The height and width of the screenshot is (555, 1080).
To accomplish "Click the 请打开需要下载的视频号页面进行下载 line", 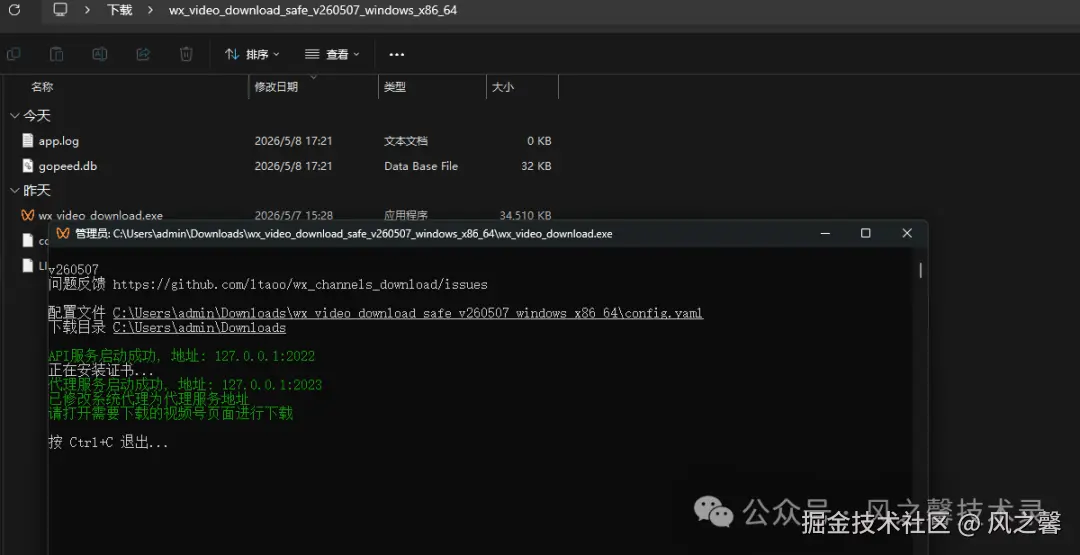I will point(171,414).
